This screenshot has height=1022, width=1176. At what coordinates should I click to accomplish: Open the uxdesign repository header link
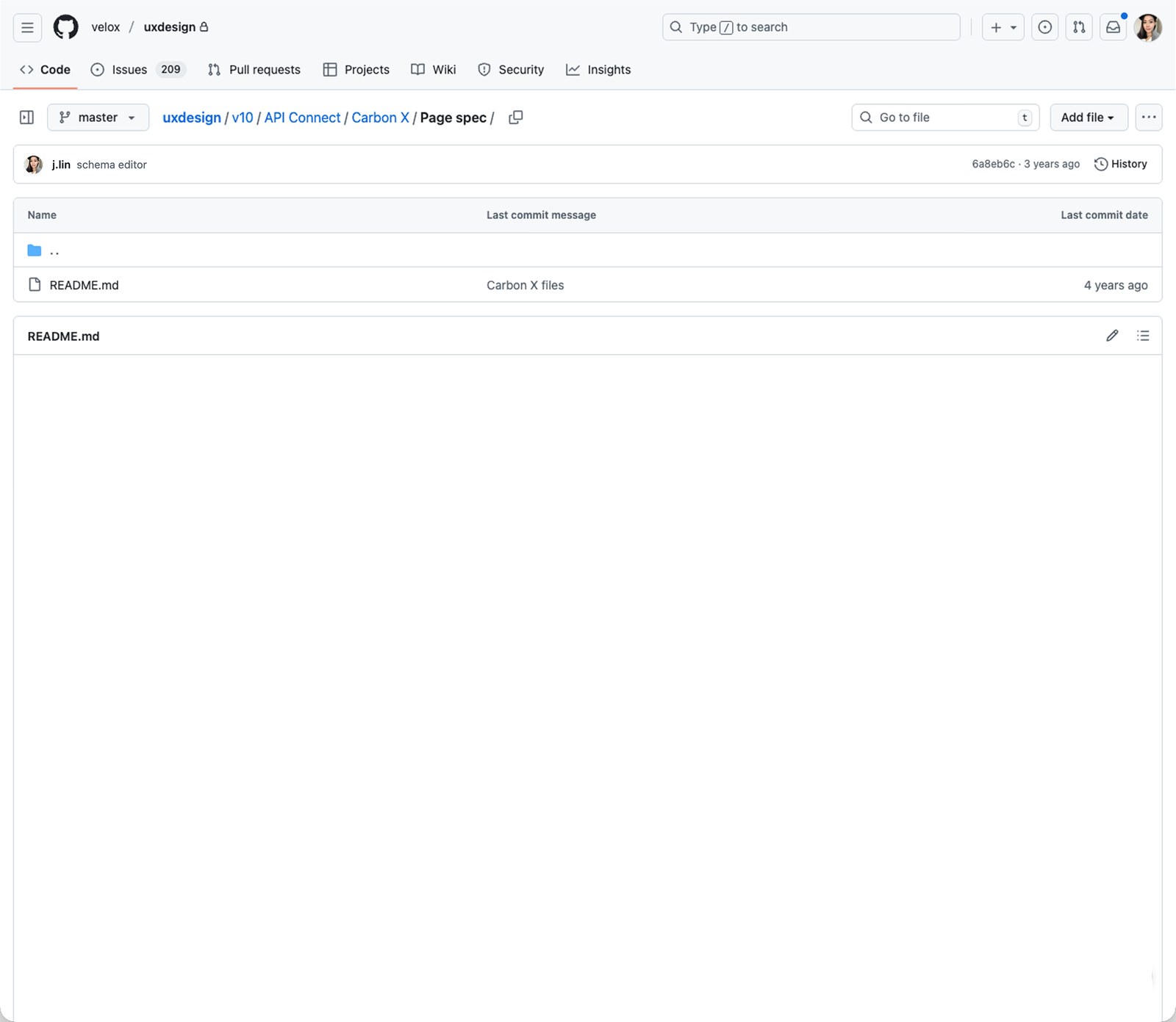coord(170,27)
